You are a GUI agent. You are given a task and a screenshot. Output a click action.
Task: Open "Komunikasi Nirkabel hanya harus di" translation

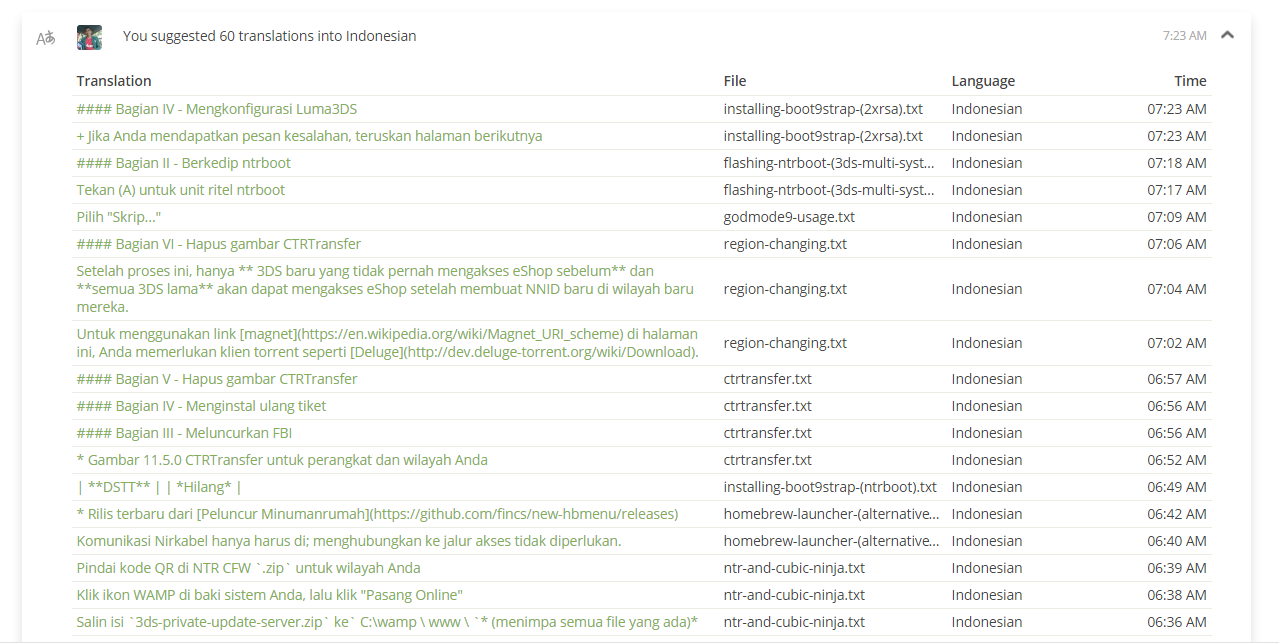coord(349,541)
